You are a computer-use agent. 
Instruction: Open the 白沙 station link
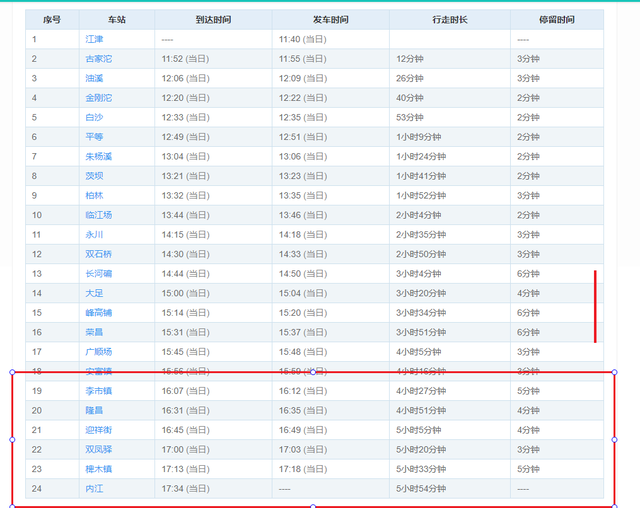[94, 118]
